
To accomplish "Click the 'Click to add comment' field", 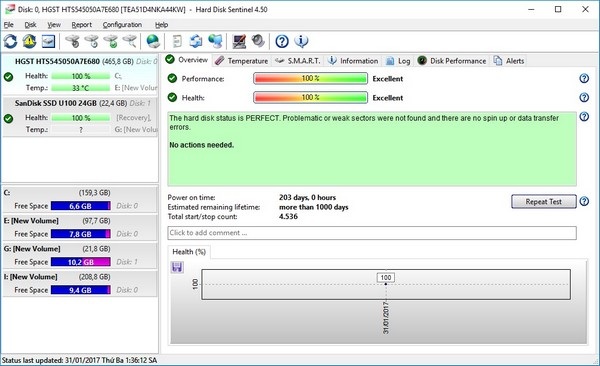I will click(372, 233).
